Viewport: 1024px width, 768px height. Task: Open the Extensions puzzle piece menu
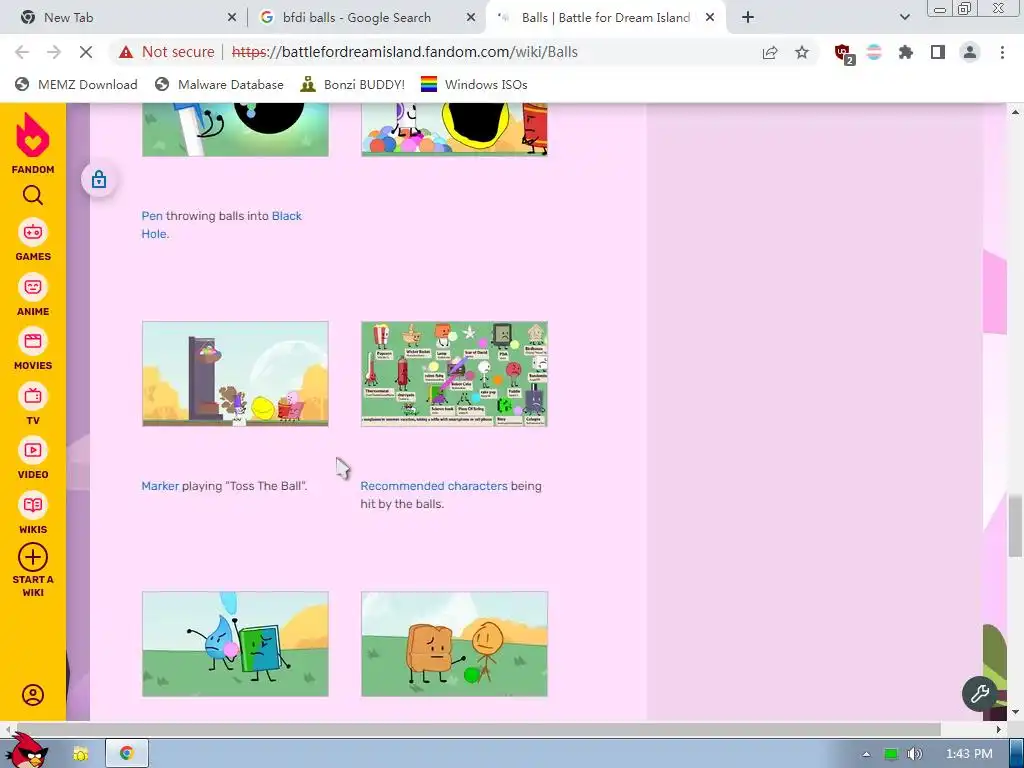tap(906, 52)
